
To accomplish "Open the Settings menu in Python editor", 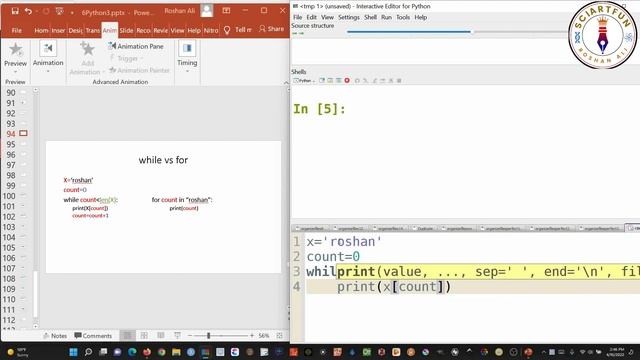I will (x=349, y=17).
